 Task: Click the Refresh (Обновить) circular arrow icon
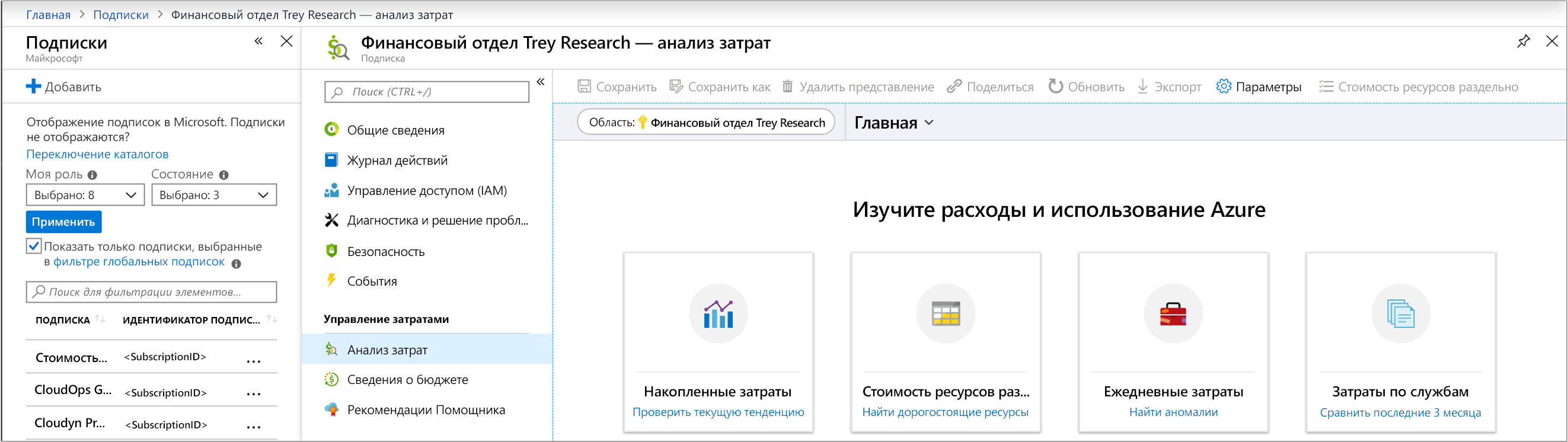click(x=1055, y=87)
